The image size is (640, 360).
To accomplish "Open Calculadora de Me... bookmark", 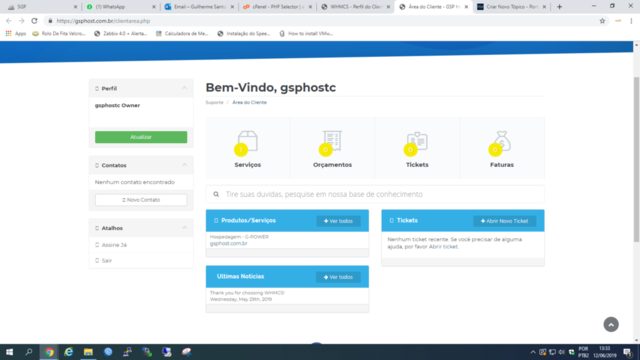I will [x=182, y=33].
